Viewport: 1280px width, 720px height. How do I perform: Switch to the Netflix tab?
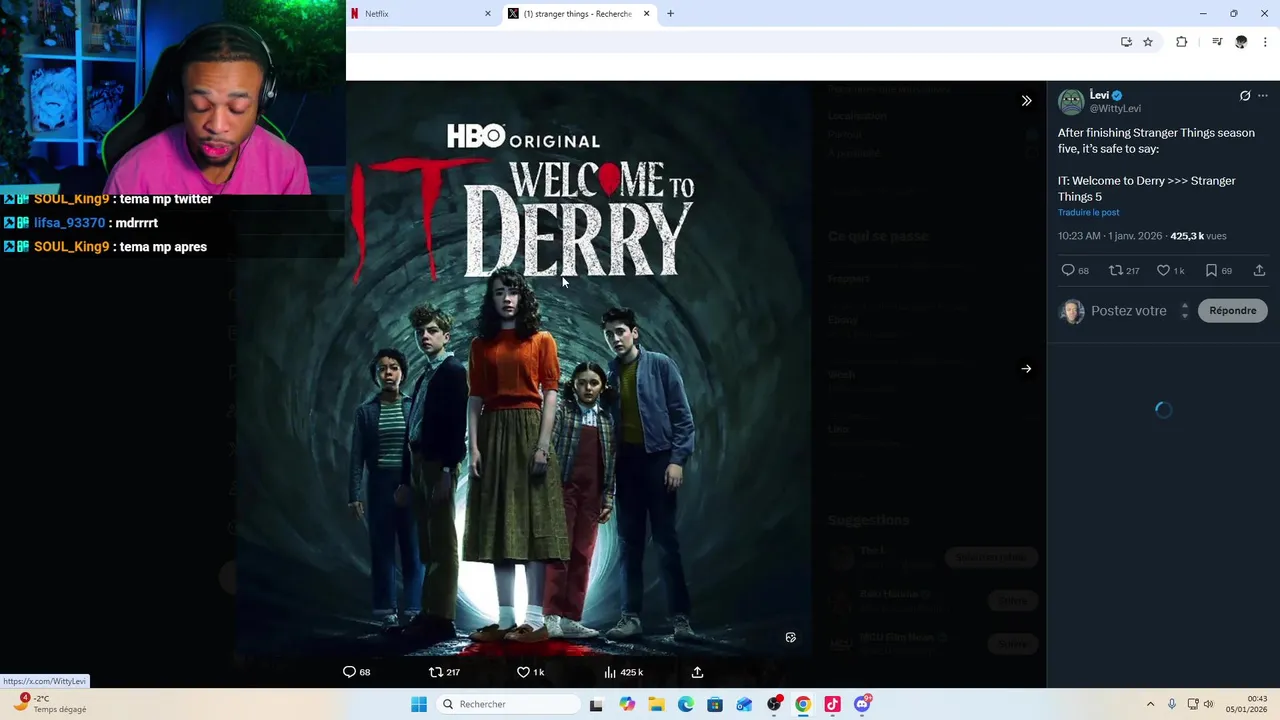(422, 14)
